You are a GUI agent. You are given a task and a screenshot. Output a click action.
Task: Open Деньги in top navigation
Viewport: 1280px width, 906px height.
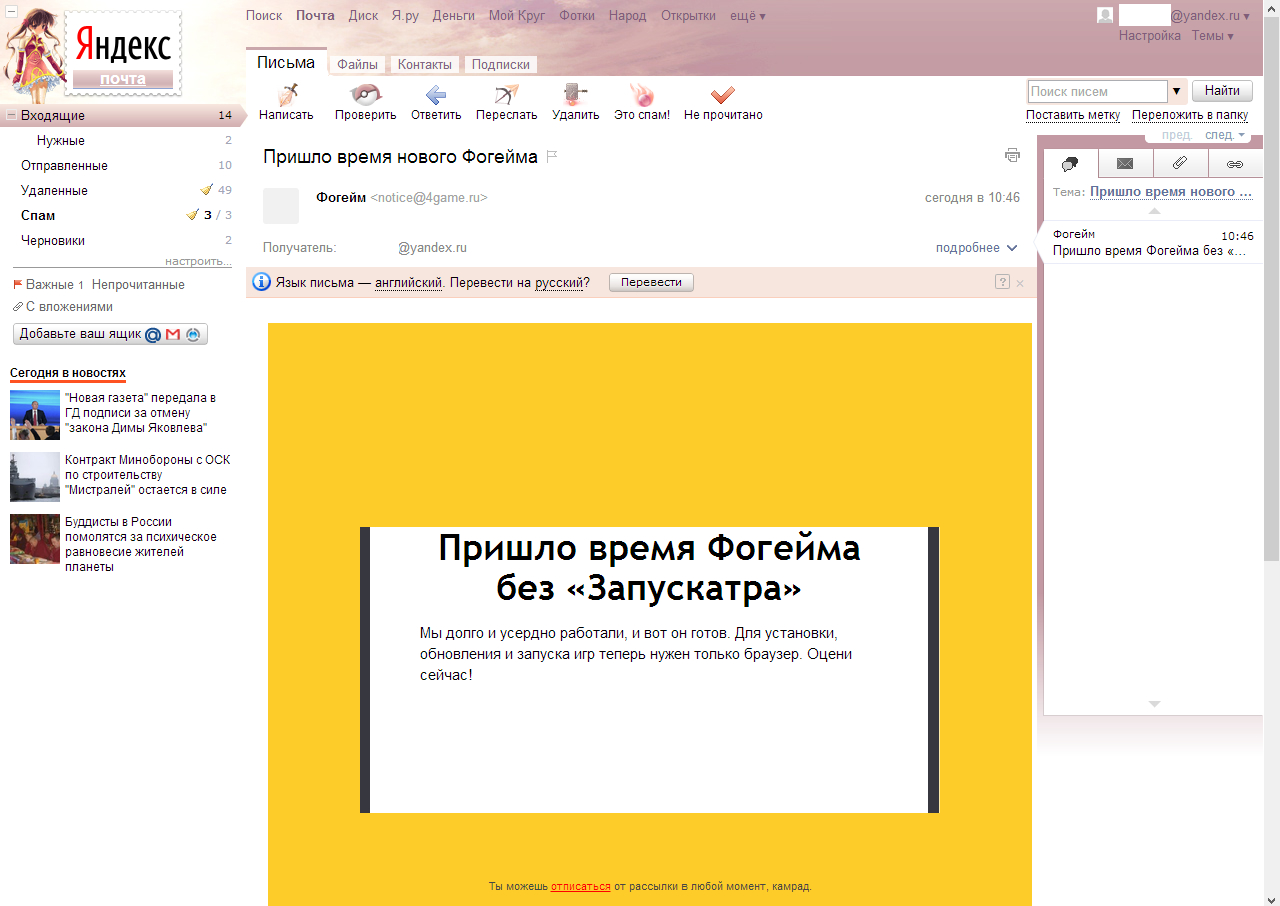(x=454, y=16)
